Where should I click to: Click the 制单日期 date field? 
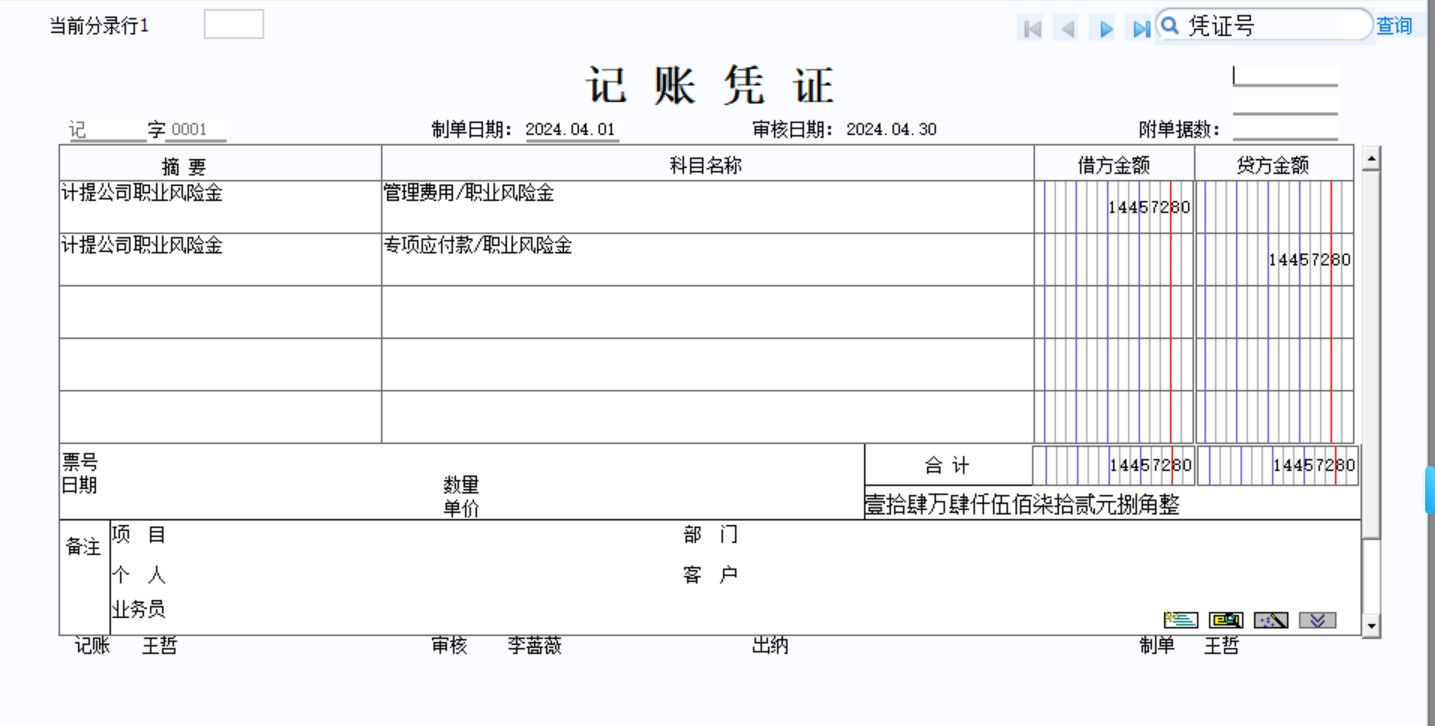pyautogui.click(x=571, y=130)
